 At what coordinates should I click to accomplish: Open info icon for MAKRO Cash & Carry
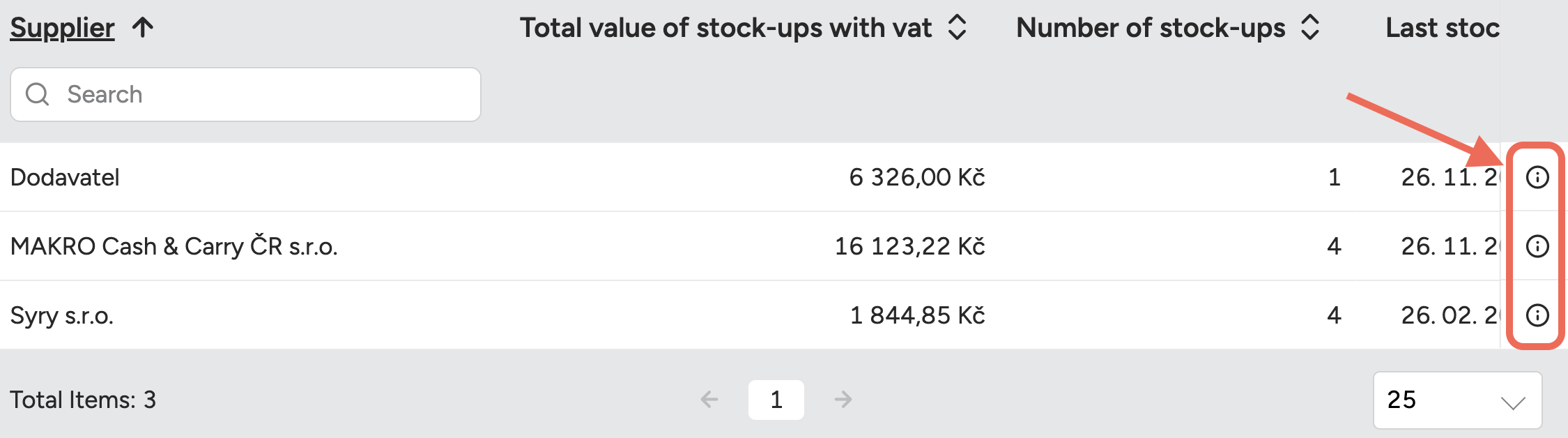(x=1537, y=246)
